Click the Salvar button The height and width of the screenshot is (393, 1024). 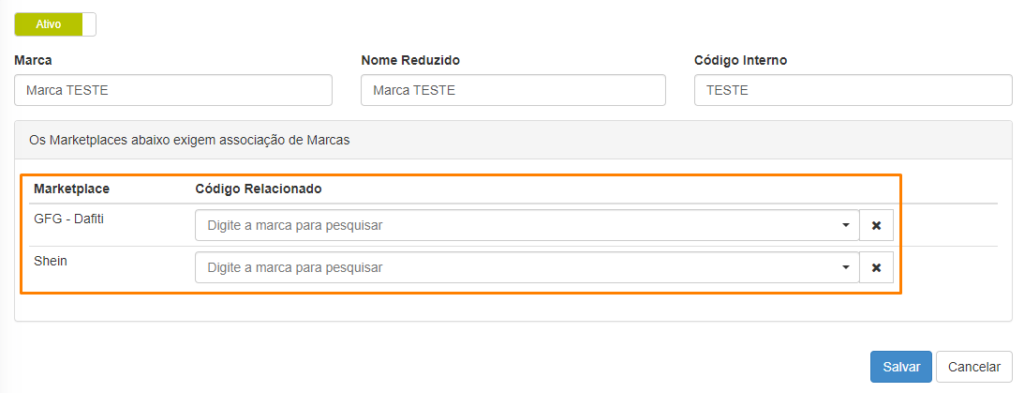901,367
